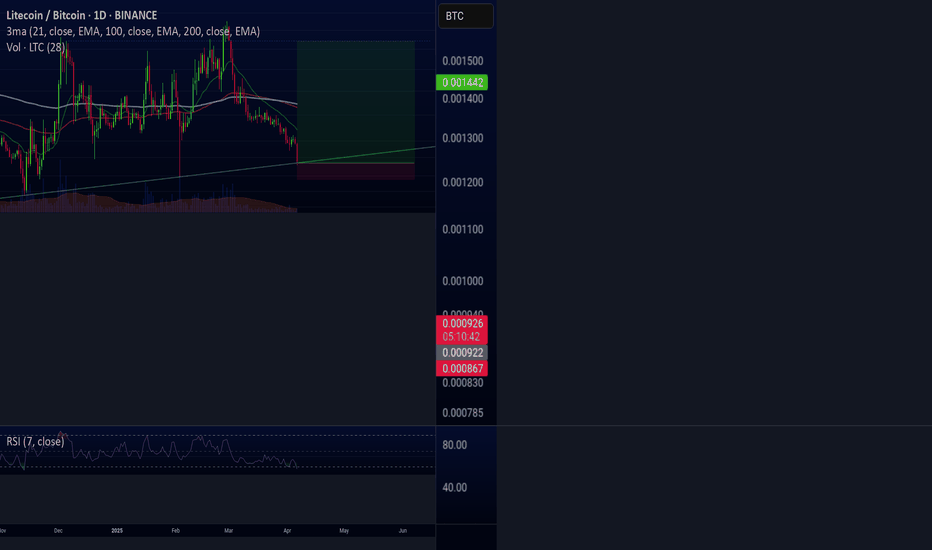
Task: Click the 2025 label on time axis
Action: 117,530
